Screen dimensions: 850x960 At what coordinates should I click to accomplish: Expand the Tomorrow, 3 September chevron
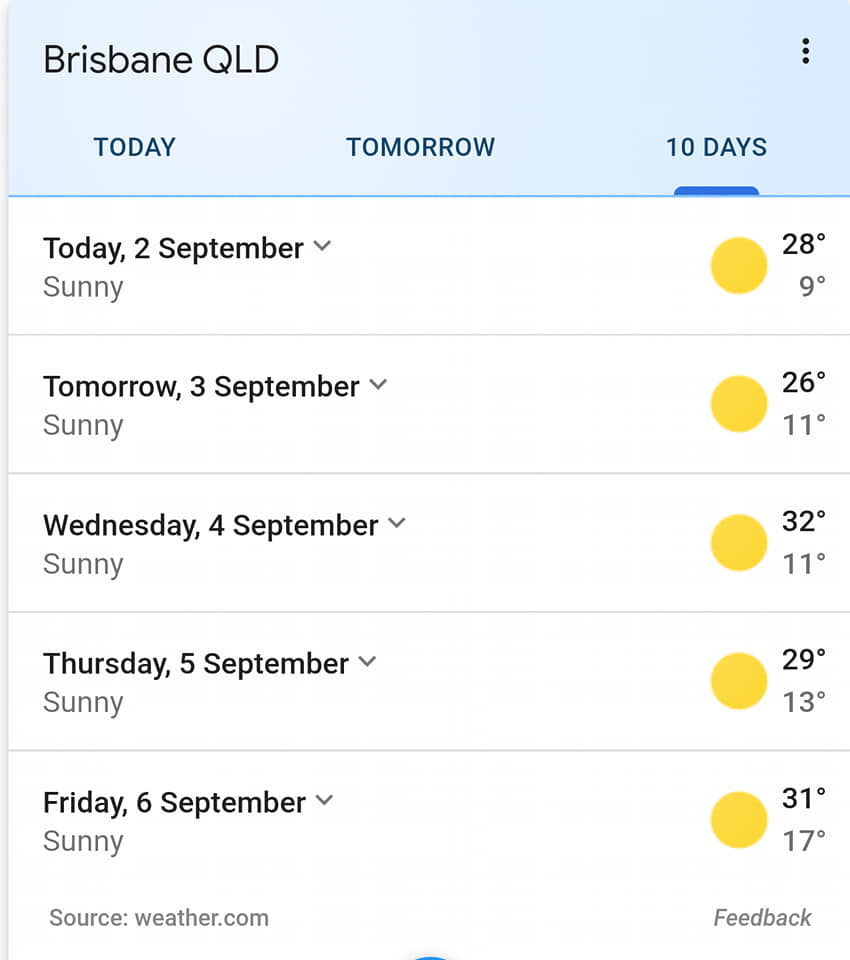click(x=378, y=384)
